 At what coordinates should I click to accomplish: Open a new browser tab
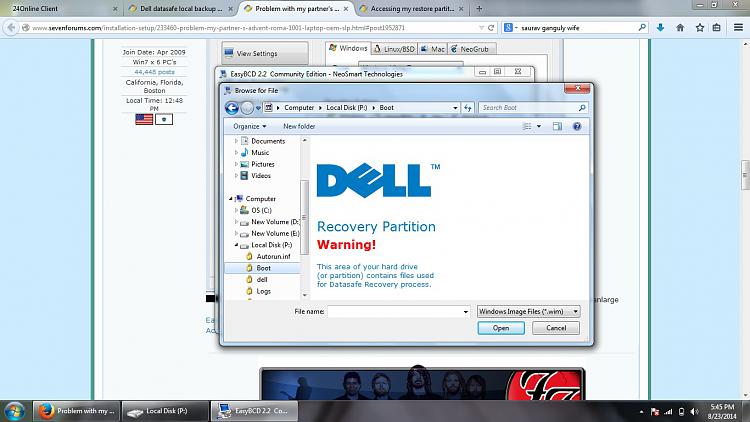(479, 9)
